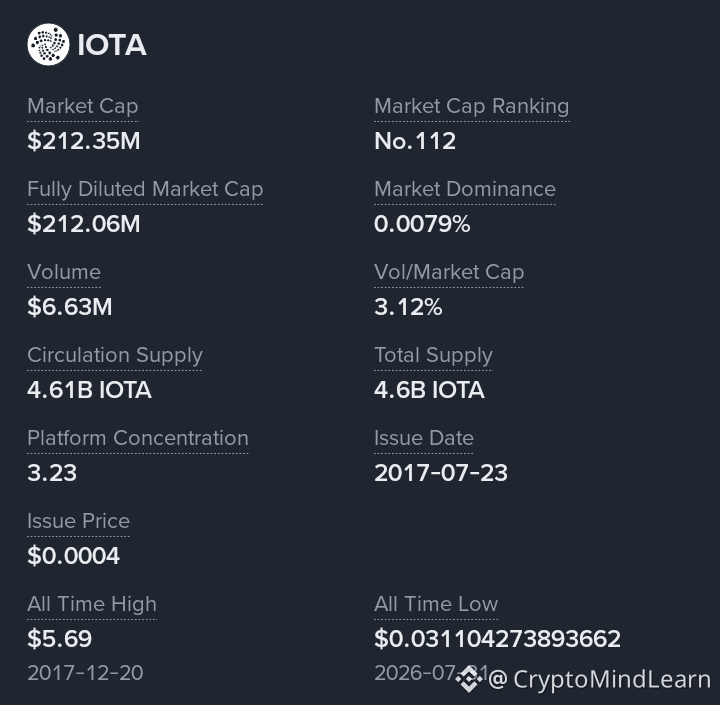Click the Vol/Market Cap label

coord(449,272)
